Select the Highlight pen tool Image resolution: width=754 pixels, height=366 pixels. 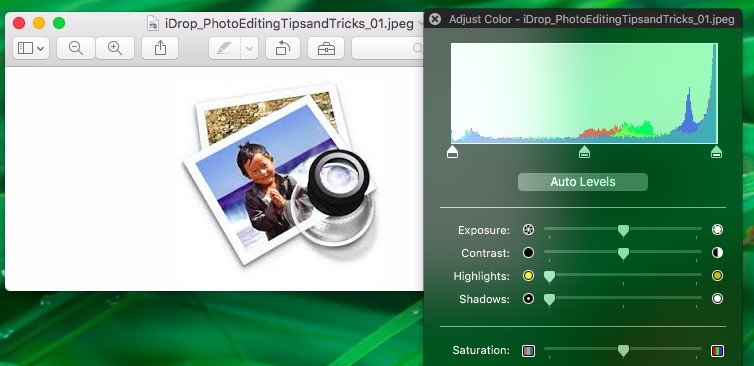pos(225,48)
